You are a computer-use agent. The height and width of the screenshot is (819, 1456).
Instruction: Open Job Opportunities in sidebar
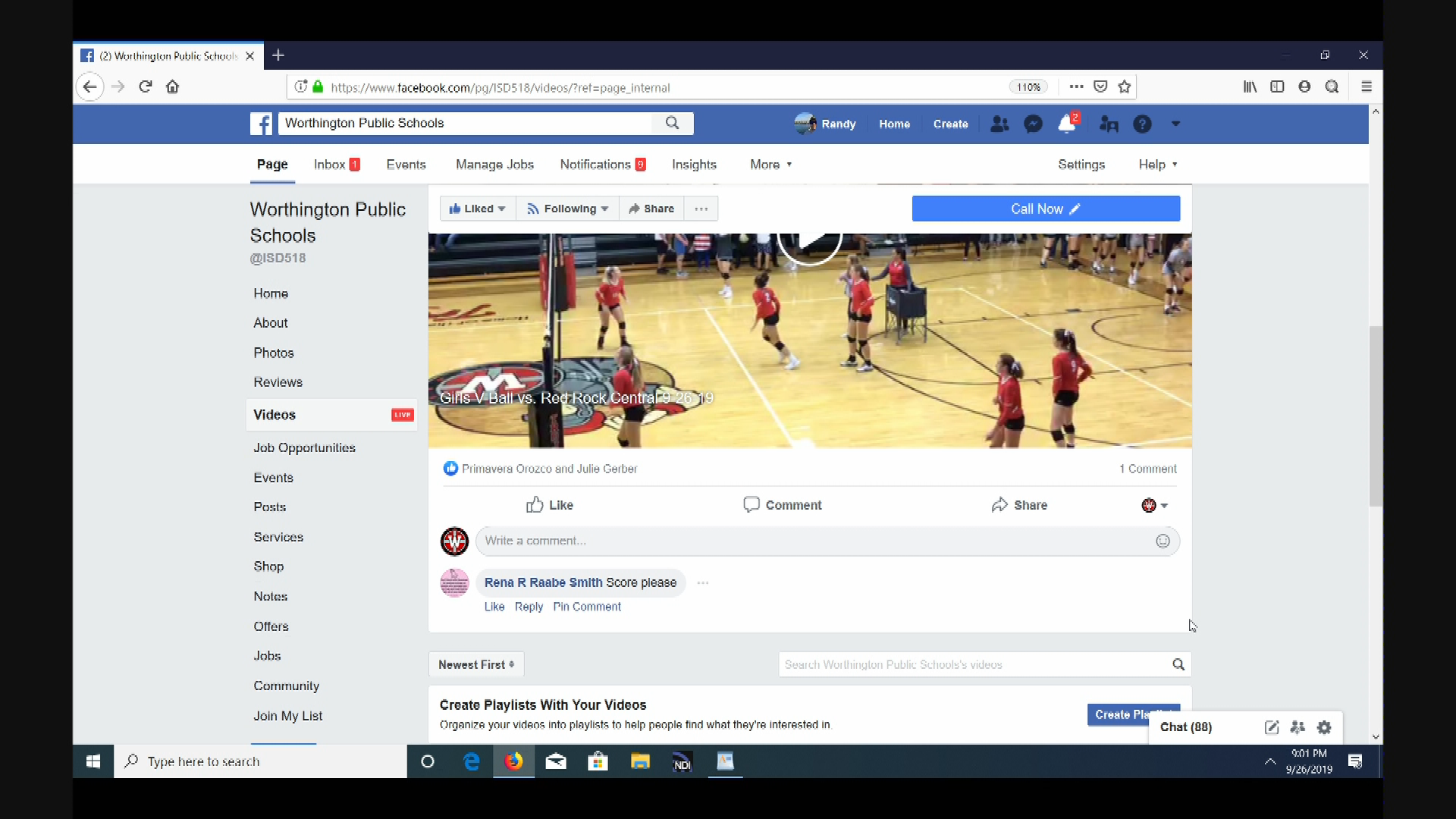point(304,448)
